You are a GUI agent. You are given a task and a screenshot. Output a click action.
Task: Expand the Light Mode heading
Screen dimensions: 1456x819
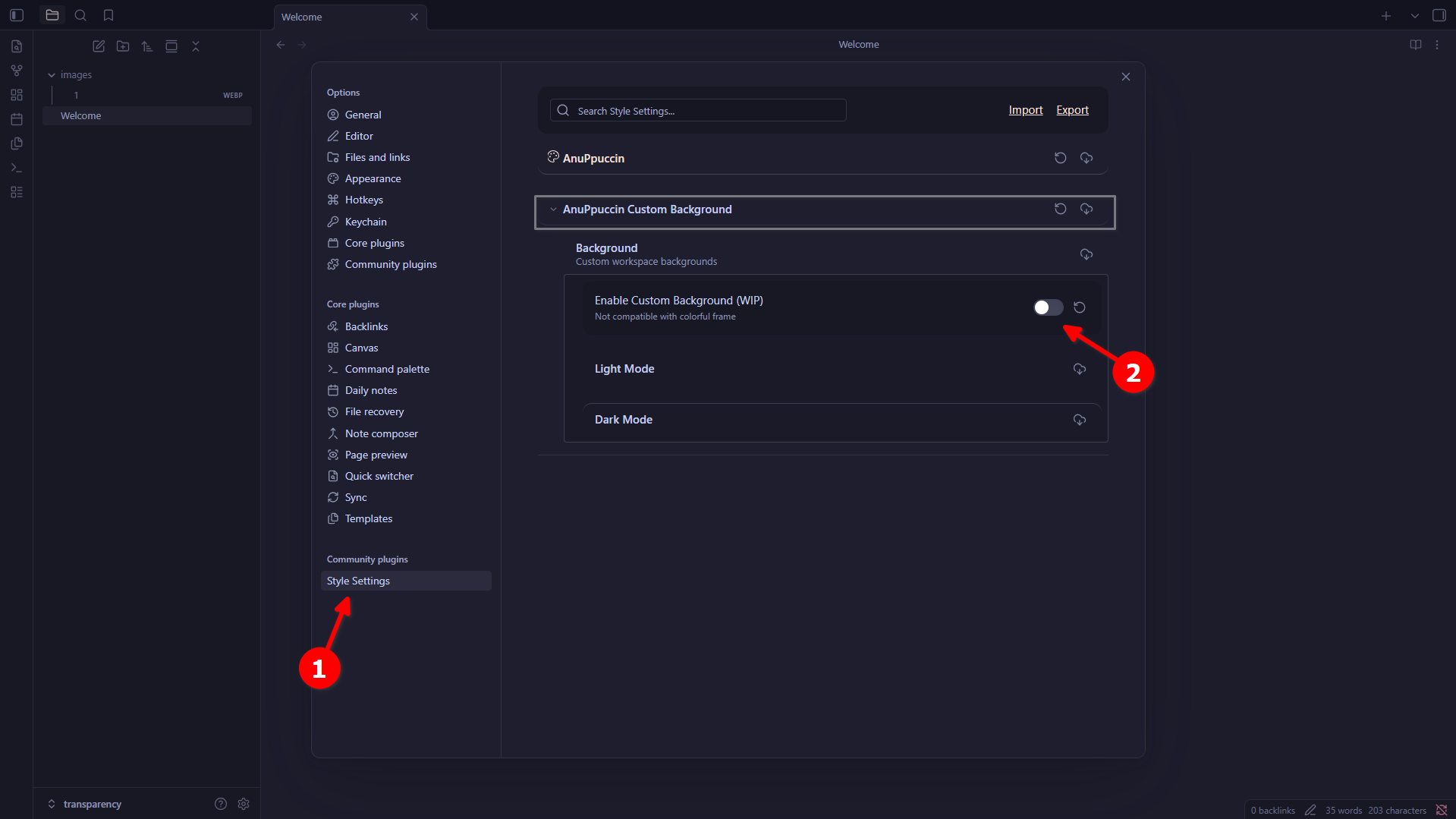tap(624, 369)
